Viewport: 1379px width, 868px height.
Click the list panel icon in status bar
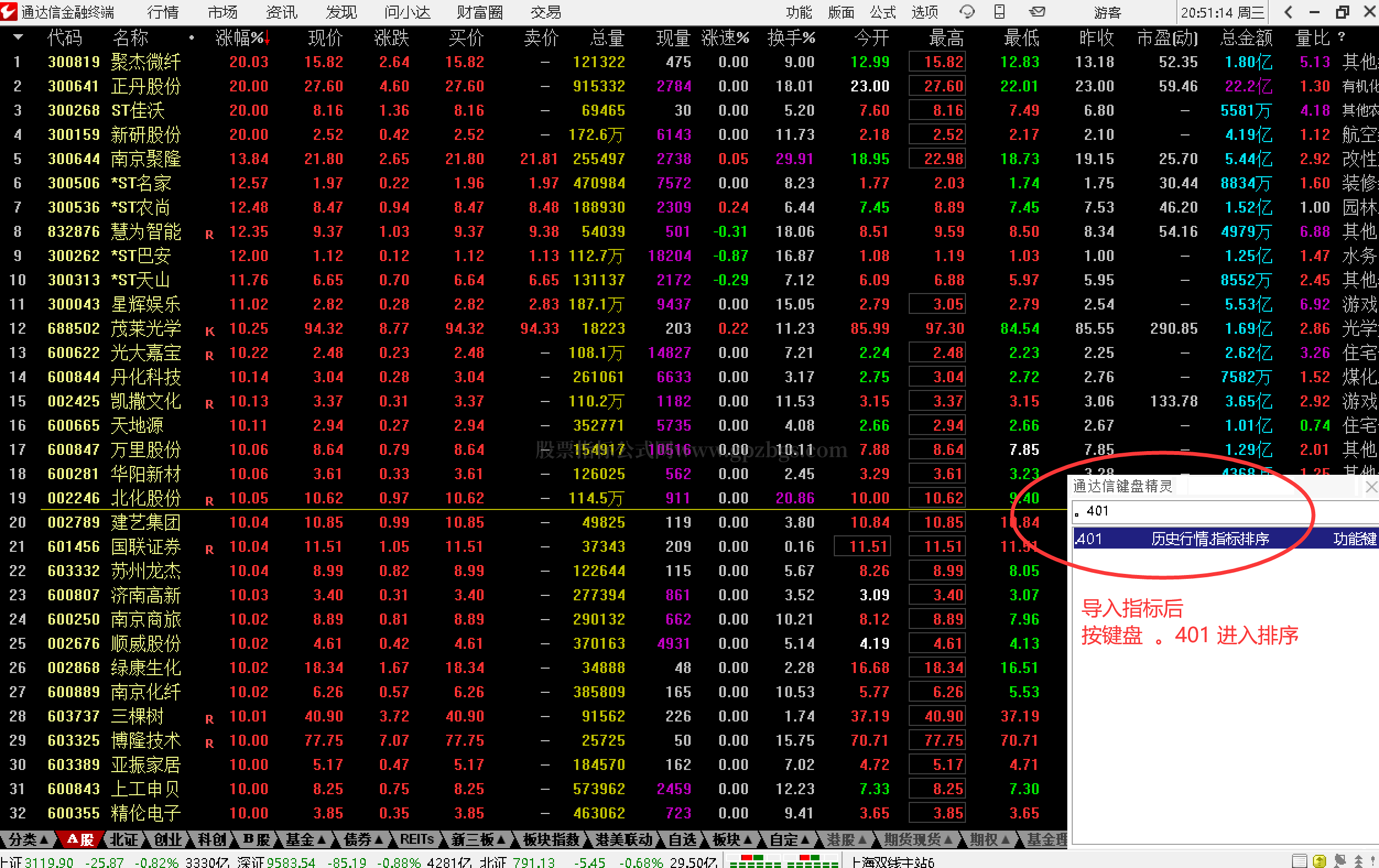[x=1300, y=860]
